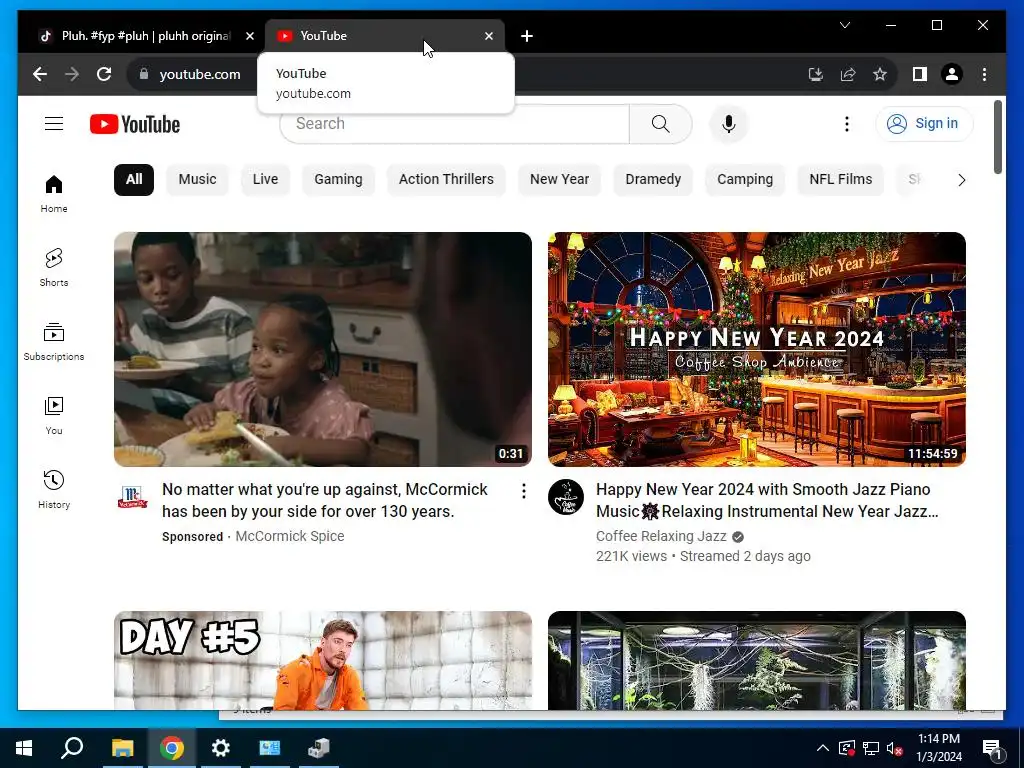
Task: Select the Camping filter chip
Action: [x=745, y=180]
